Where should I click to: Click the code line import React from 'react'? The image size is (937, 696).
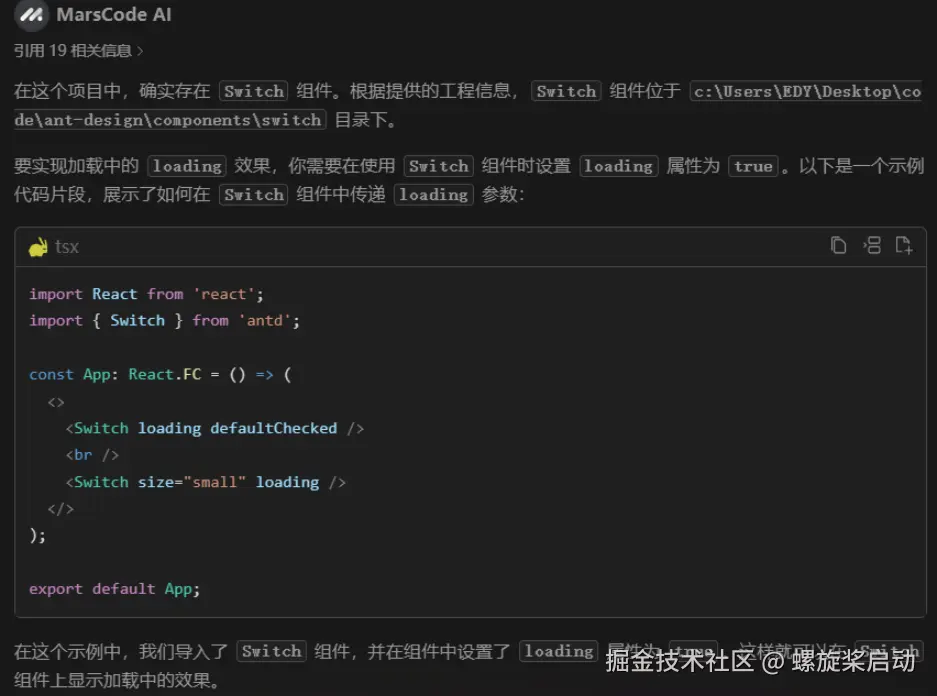(x=146, y=294)
